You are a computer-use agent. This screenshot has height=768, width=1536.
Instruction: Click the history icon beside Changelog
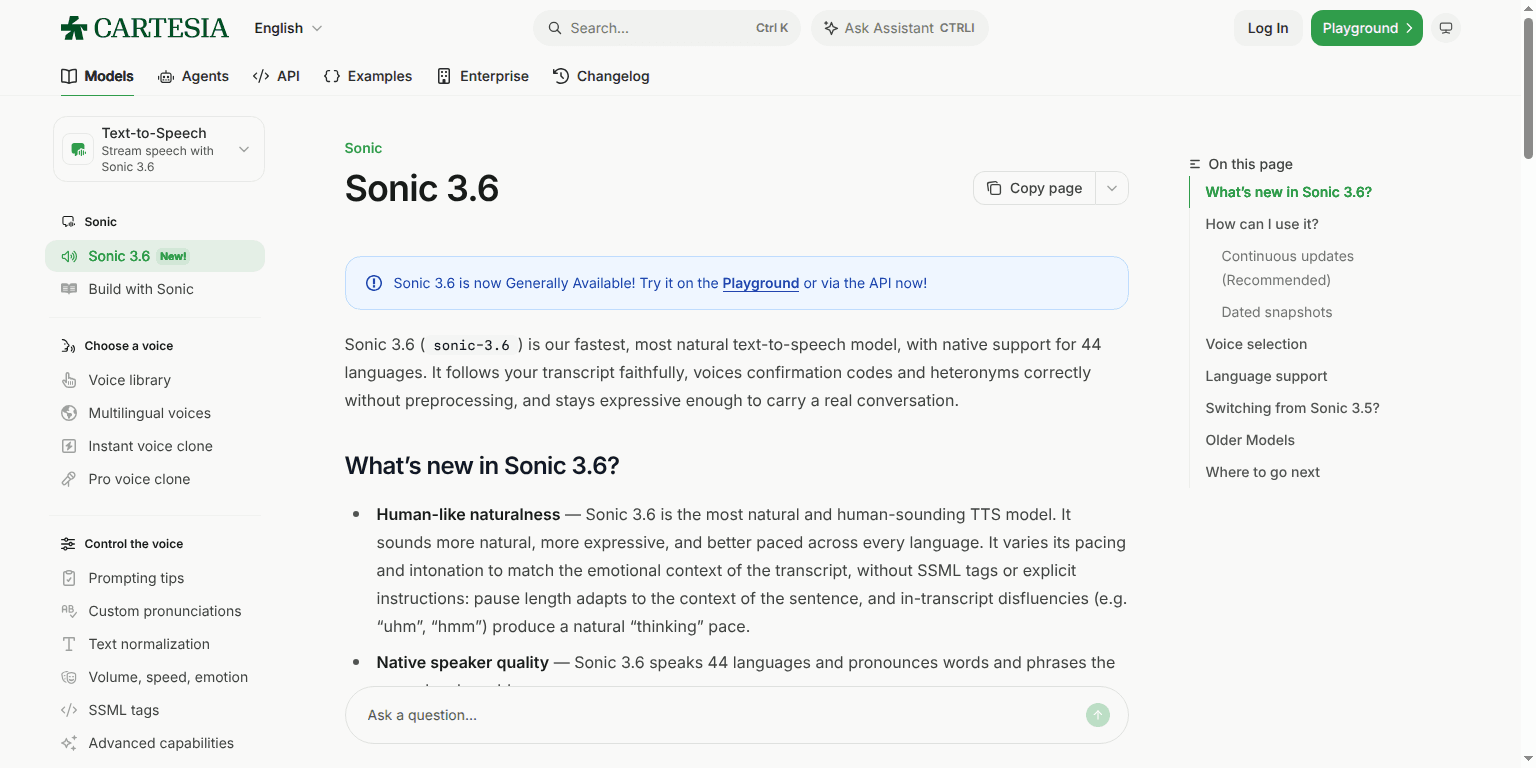pos(561,76)
